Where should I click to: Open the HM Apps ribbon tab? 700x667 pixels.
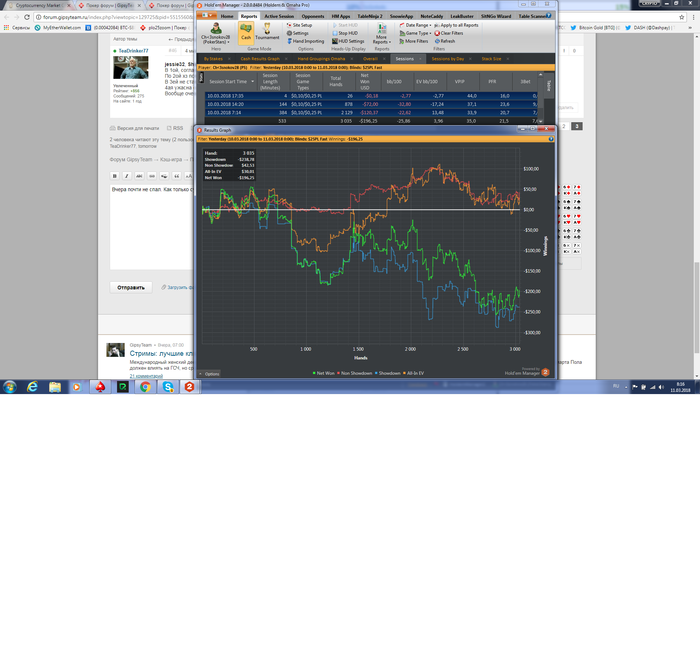[341, 16]
